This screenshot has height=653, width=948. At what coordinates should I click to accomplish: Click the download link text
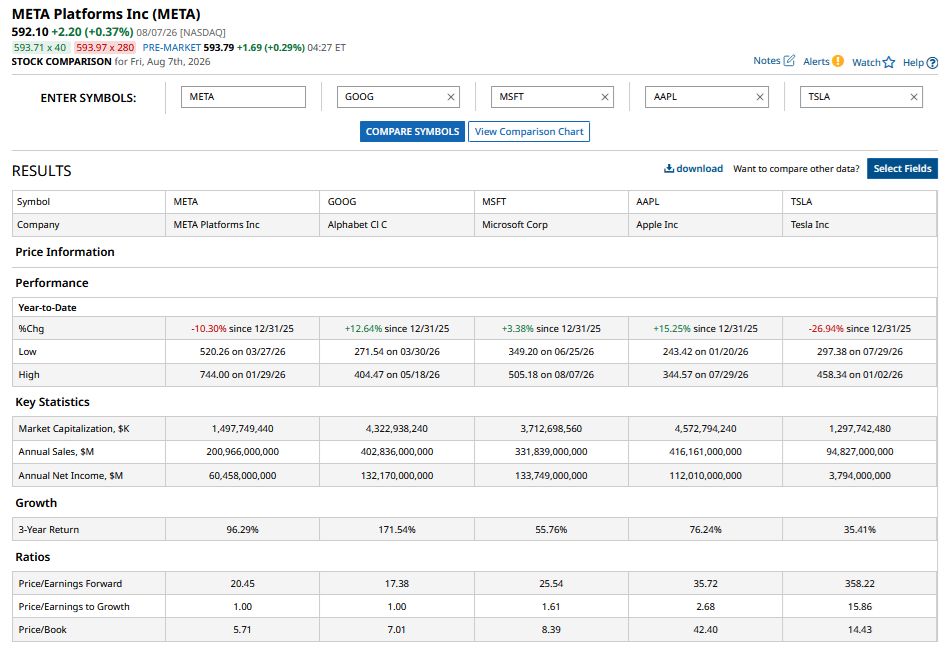point(700,168)
